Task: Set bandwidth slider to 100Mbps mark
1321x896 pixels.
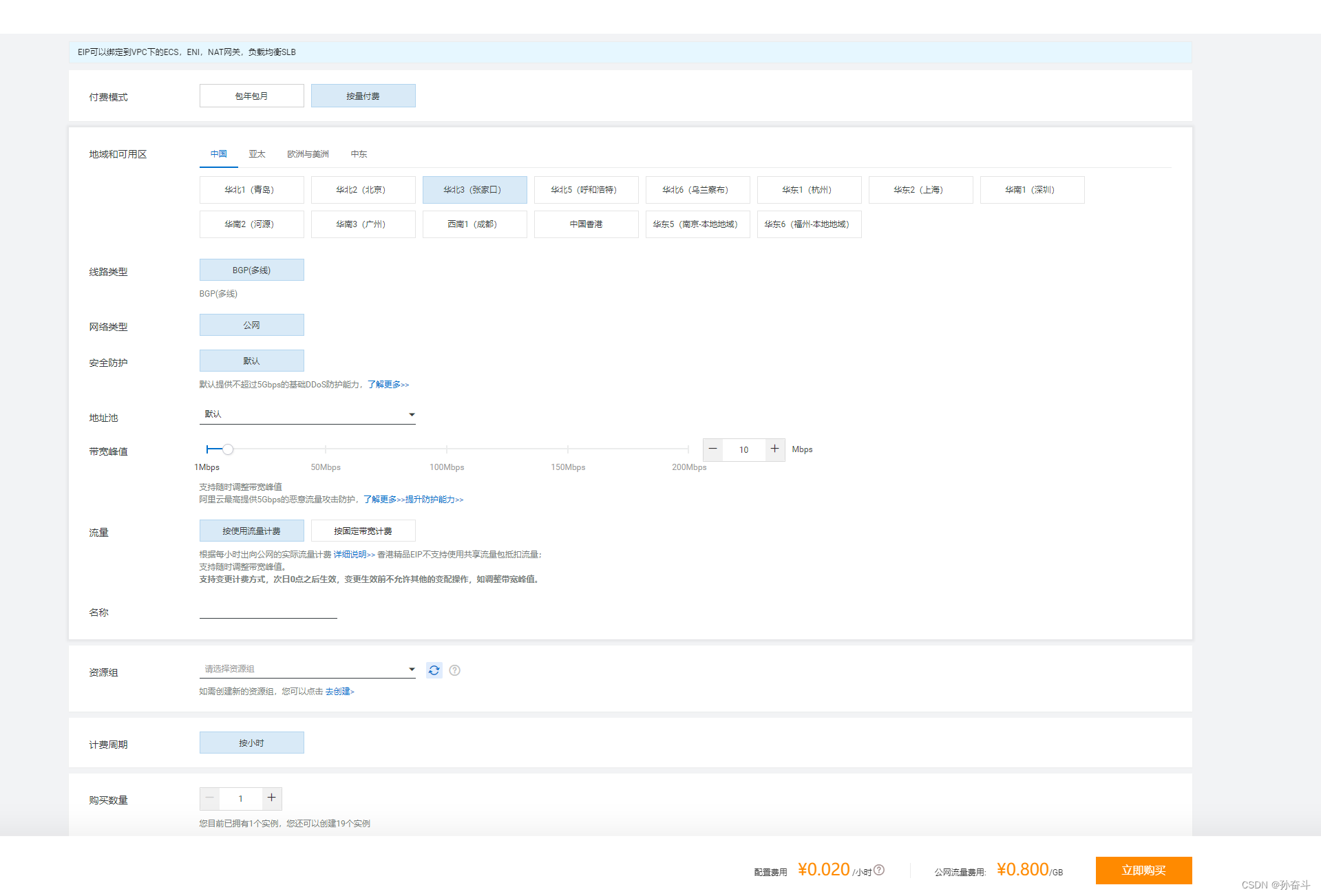Action: coord(447,449)
